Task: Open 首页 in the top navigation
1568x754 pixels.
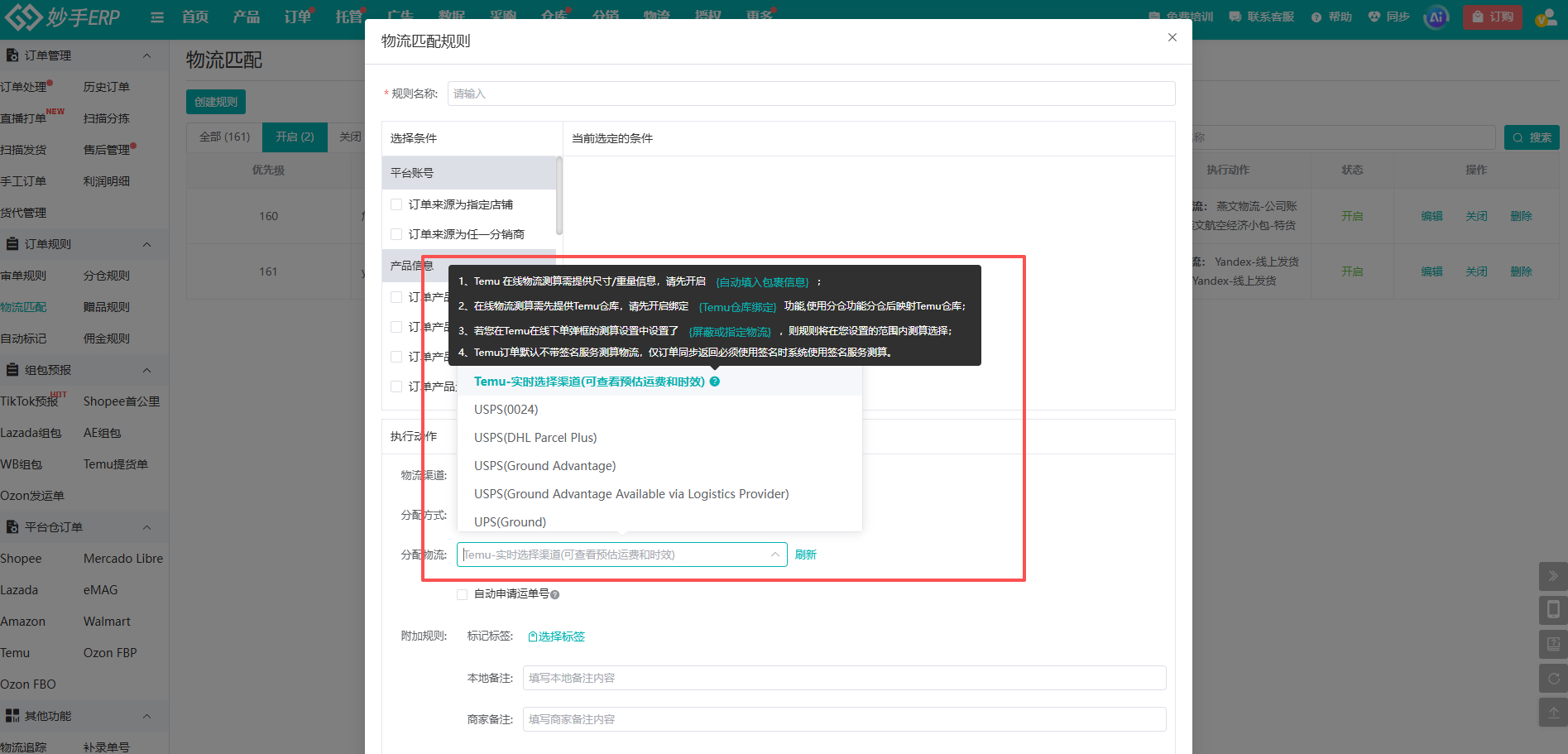Action: coord(195,17)
